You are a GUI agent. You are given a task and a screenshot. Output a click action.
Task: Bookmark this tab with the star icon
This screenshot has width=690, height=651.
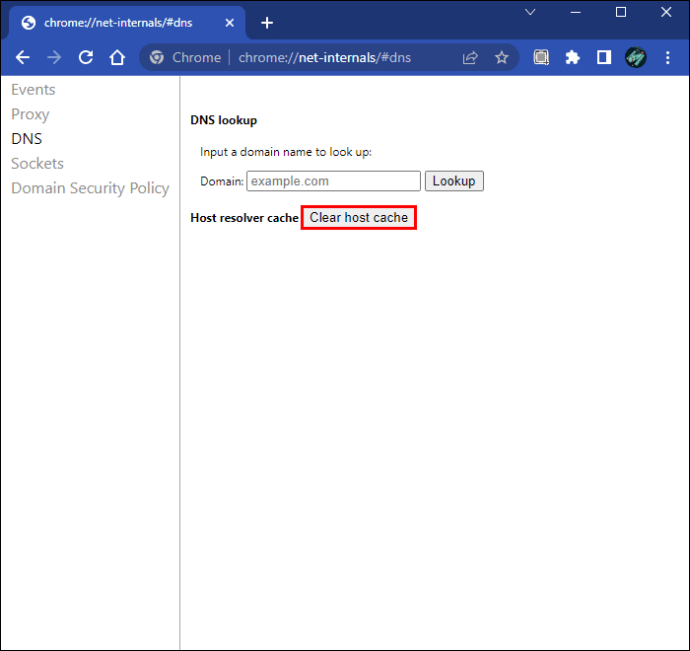click(x=501, y=58)
